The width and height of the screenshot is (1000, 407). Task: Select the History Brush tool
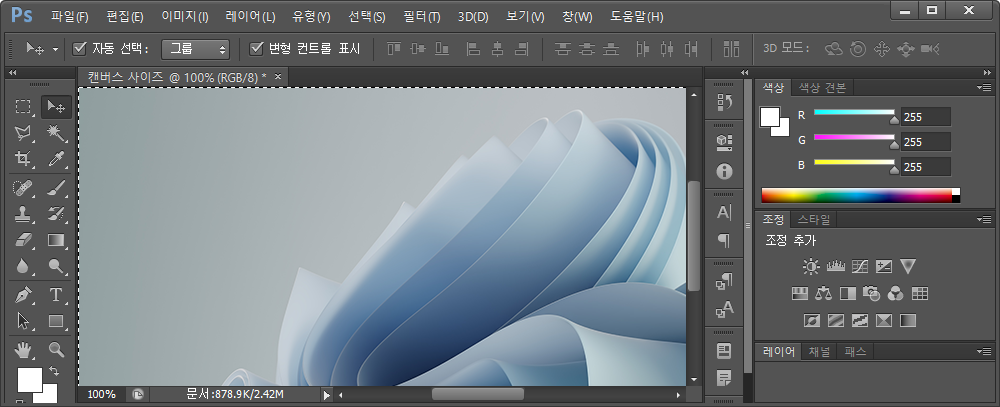(56, 214)
